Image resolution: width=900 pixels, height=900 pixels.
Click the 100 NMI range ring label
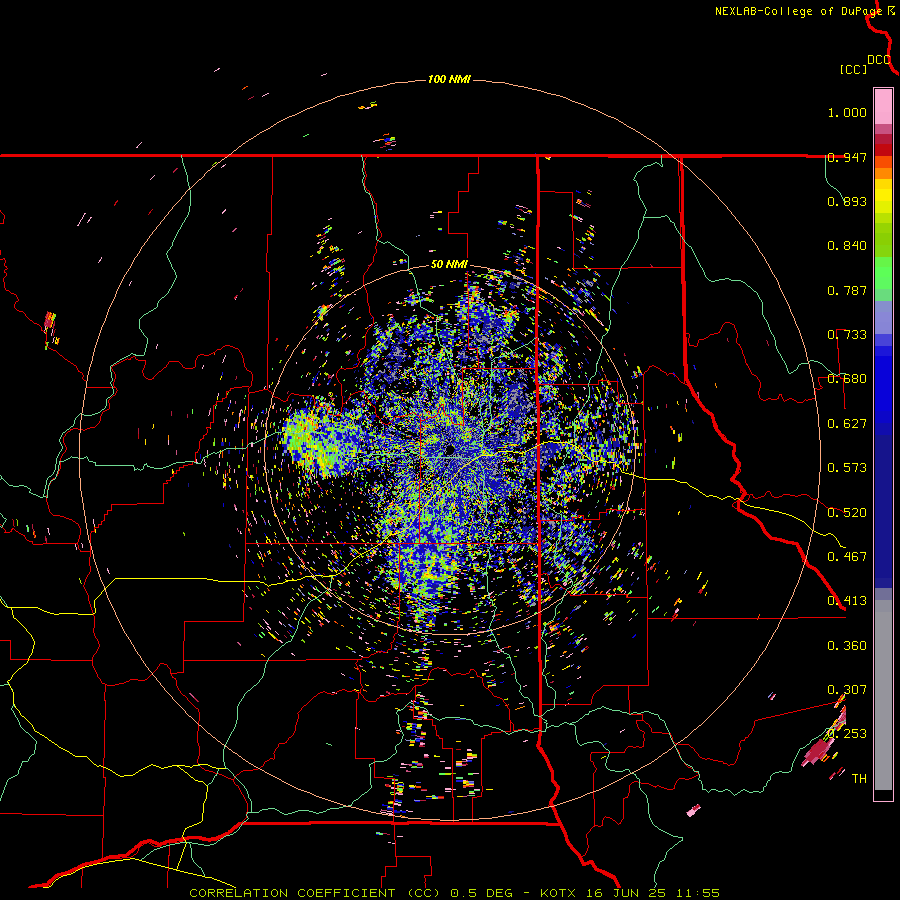tap(449, 79)
